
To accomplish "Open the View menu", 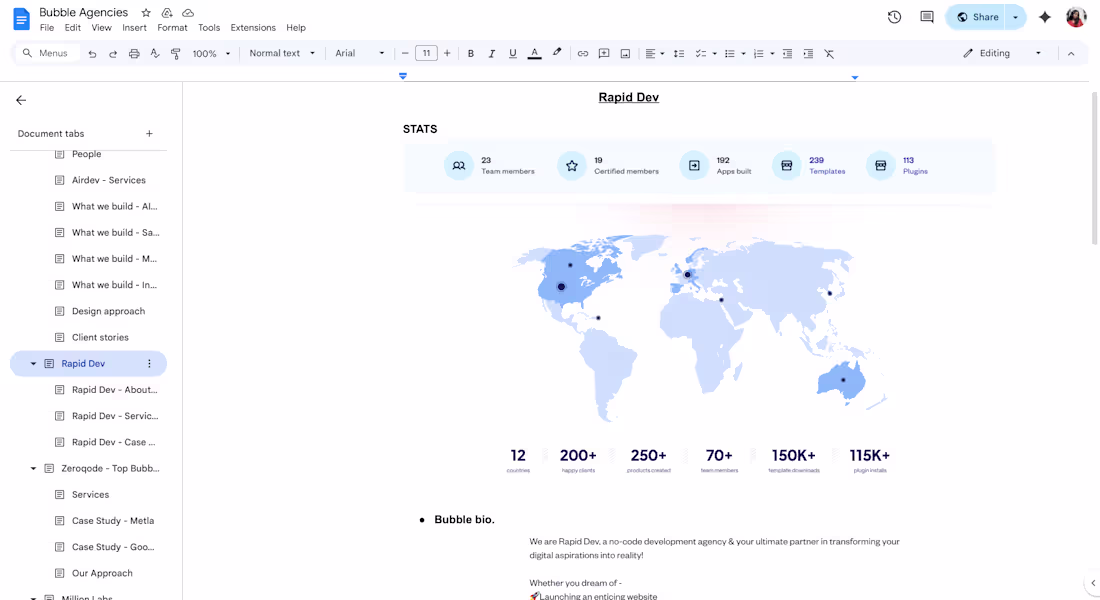I will point(102,28).
